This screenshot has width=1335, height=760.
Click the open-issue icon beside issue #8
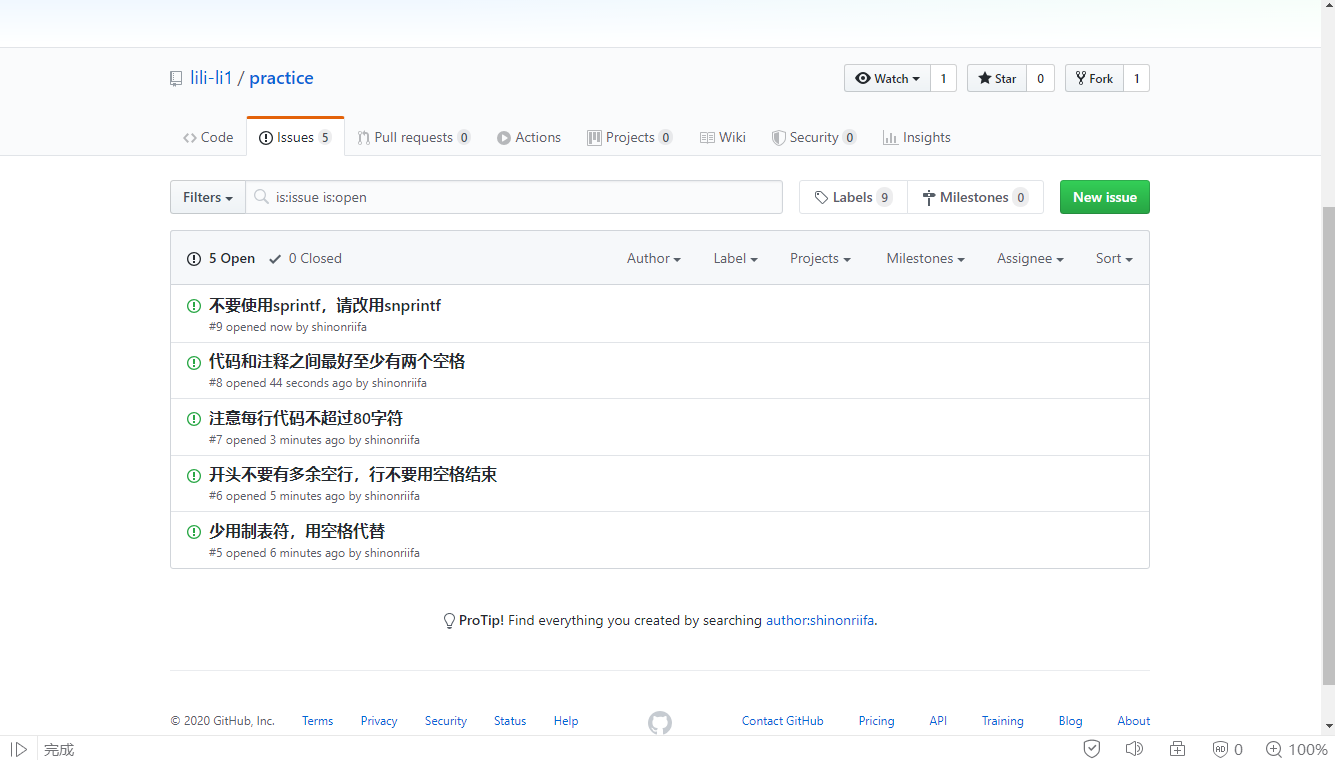(194, 362)
